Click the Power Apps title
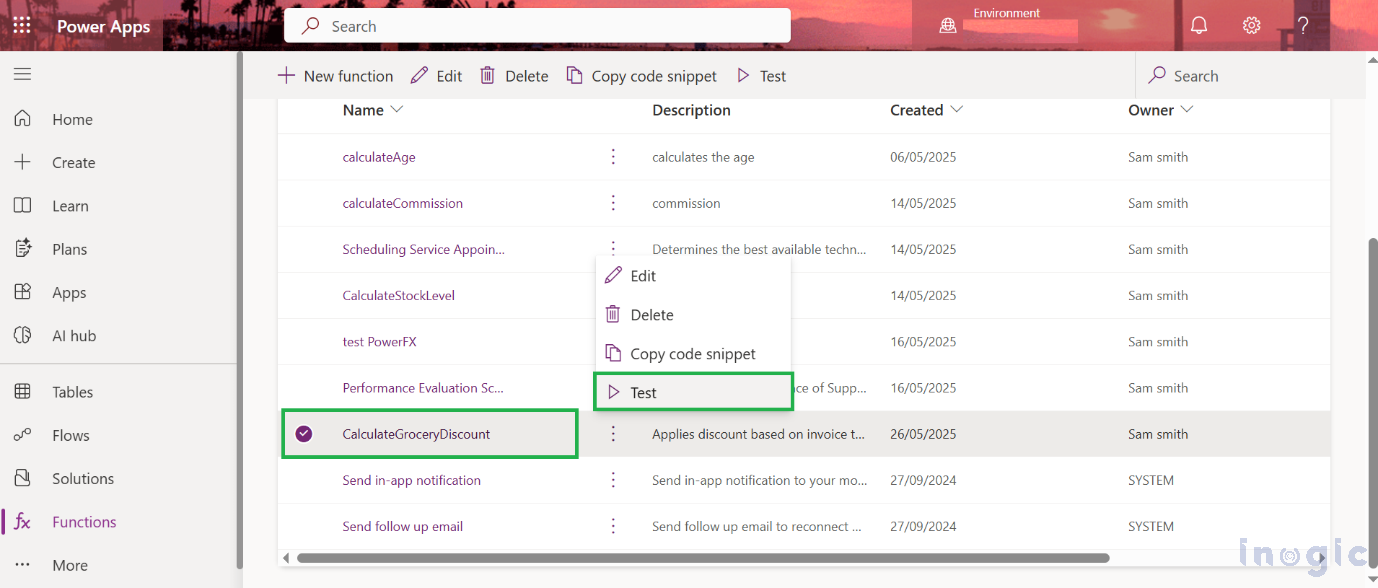Image resolution: width=1378 pixels, height=588 pixels. coord(103,26)
